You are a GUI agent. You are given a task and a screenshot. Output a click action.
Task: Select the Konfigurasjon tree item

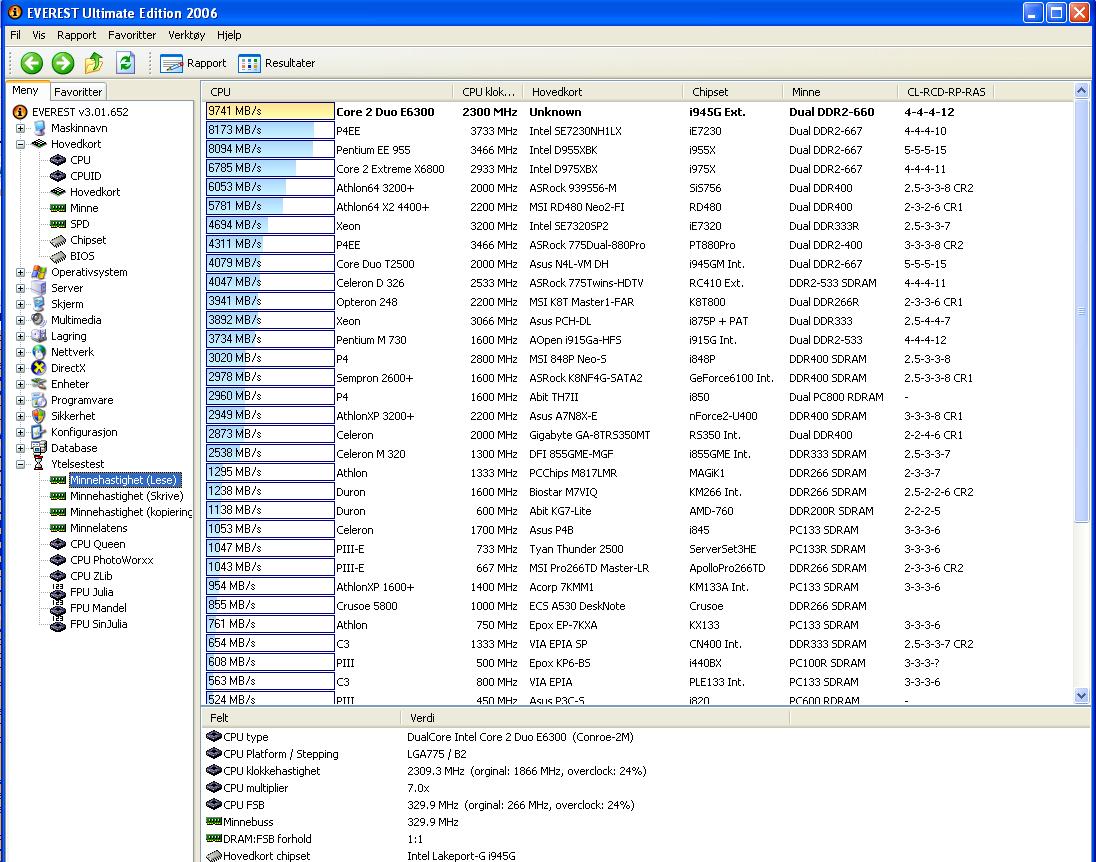[84, 432]
